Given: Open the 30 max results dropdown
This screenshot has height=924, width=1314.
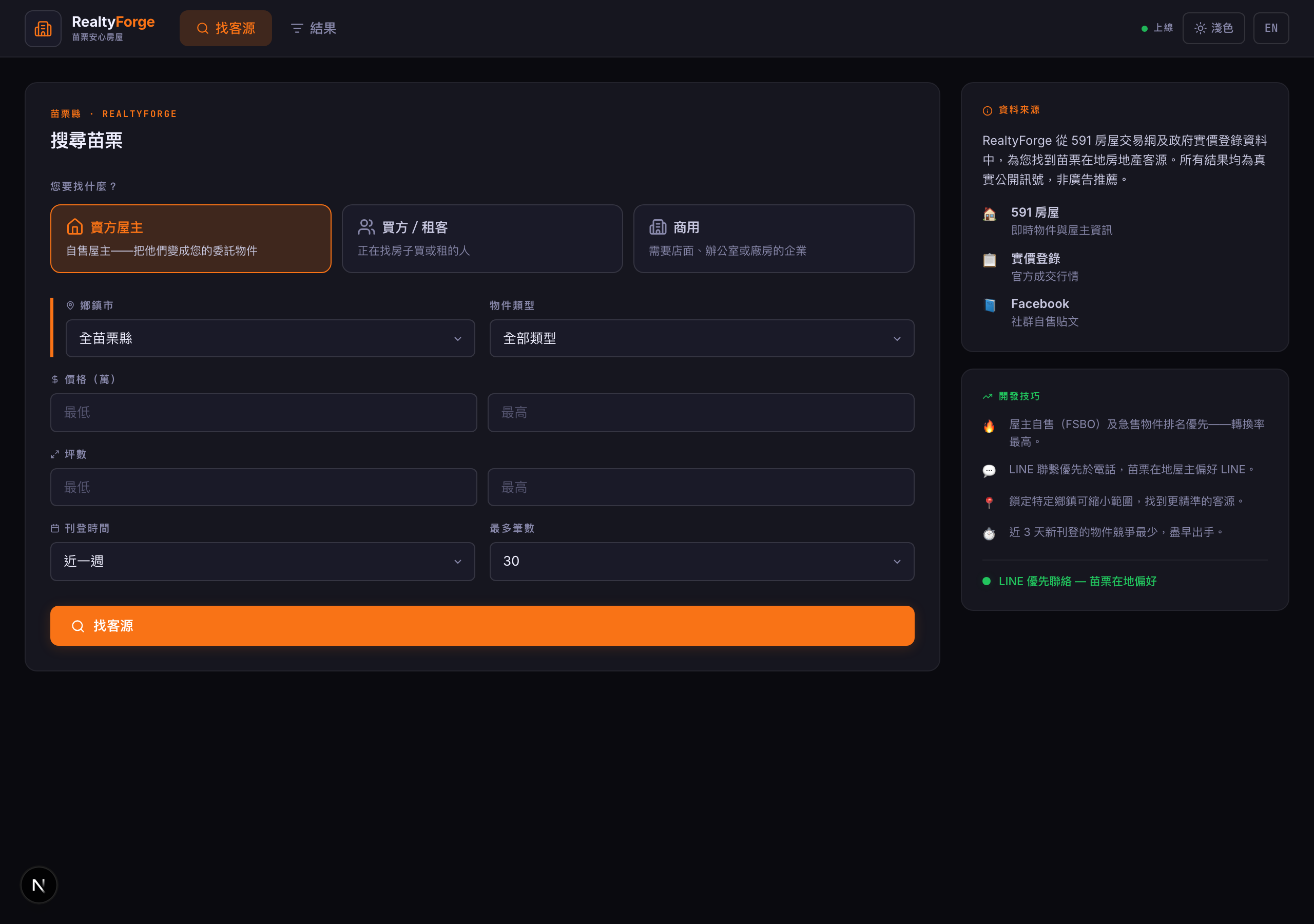Looking at the screenshot, I should point(702,561).
